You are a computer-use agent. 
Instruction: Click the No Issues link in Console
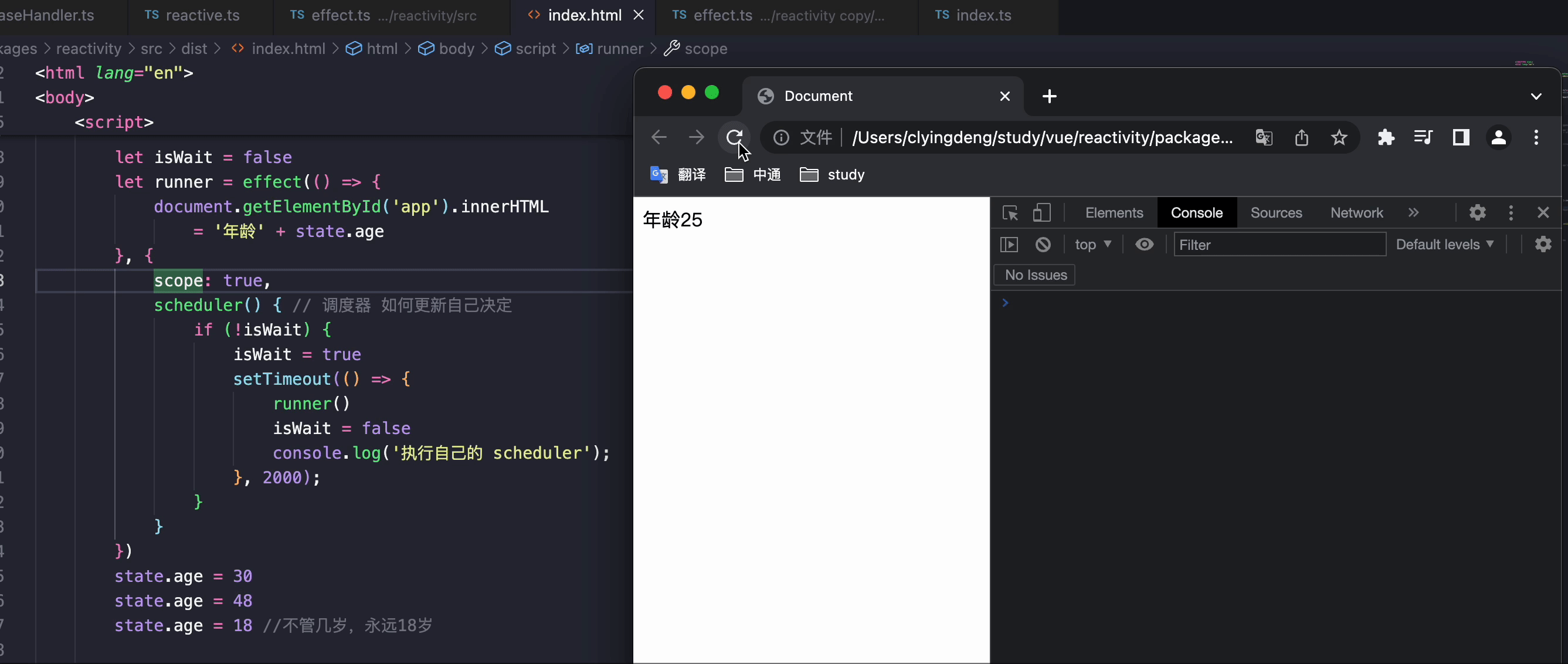(1035, 275)
